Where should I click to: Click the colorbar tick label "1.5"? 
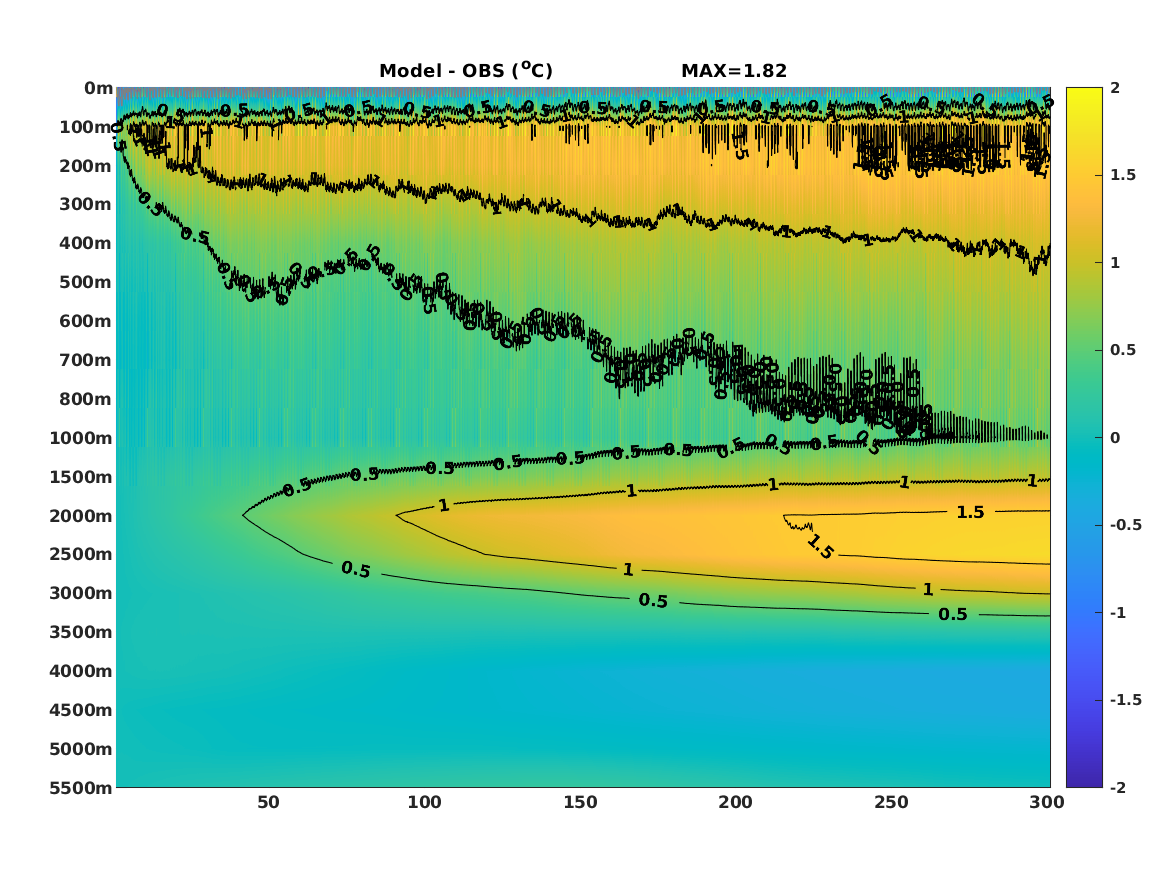(x=1123, y=175)
